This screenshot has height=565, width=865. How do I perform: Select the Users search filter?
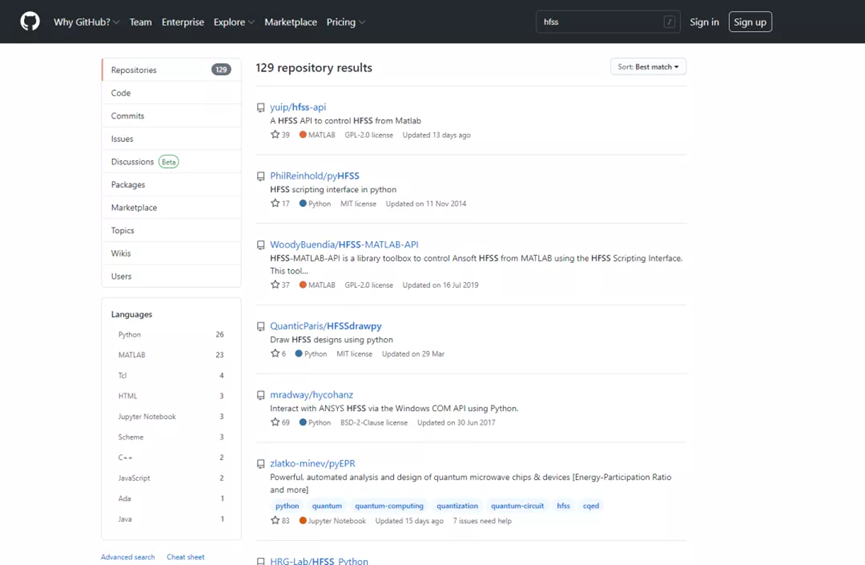click(172, 276)
